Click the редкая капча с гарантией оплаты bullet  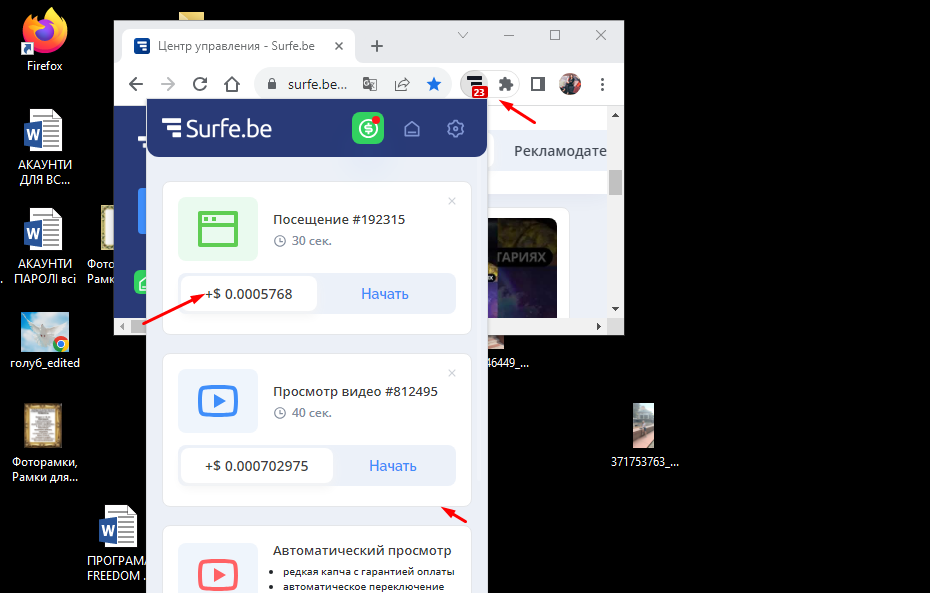coord(368,572)
